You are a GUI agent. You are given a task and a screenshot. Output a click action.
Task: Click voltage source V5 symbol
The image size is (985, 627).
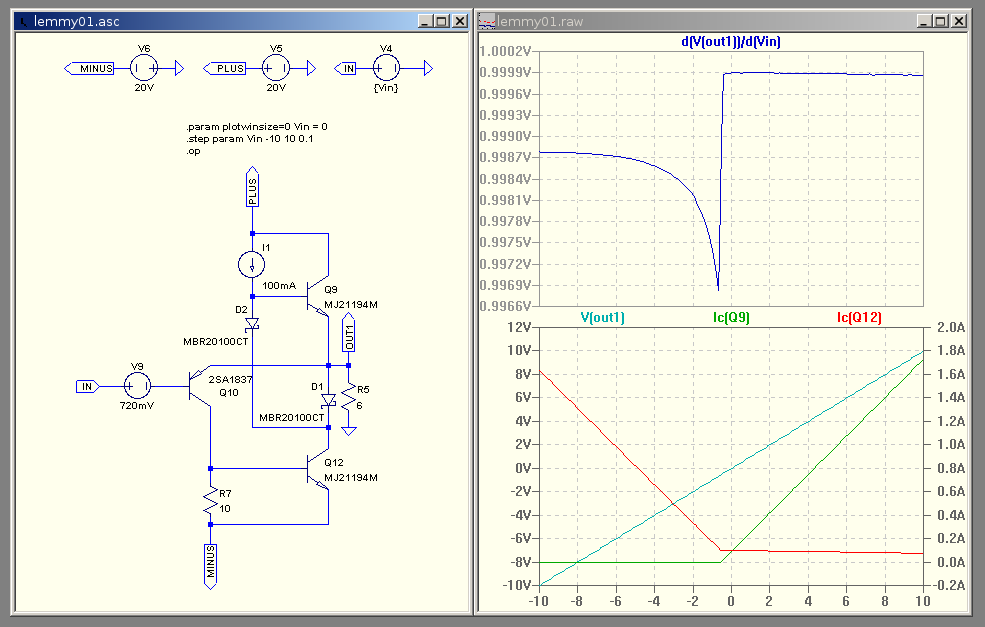(x=276, y=68)
